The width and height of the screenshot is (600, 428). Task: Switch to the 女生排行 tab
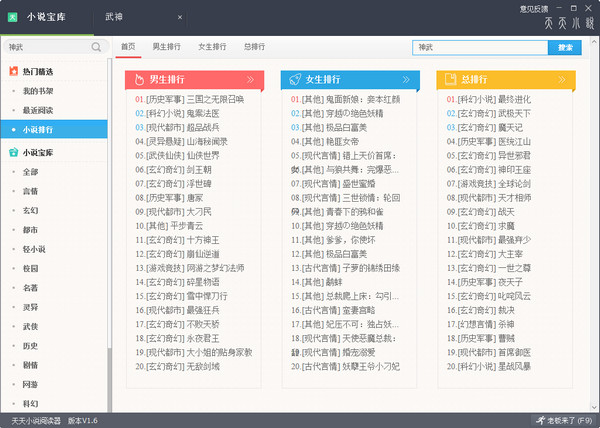coord(211,47)
